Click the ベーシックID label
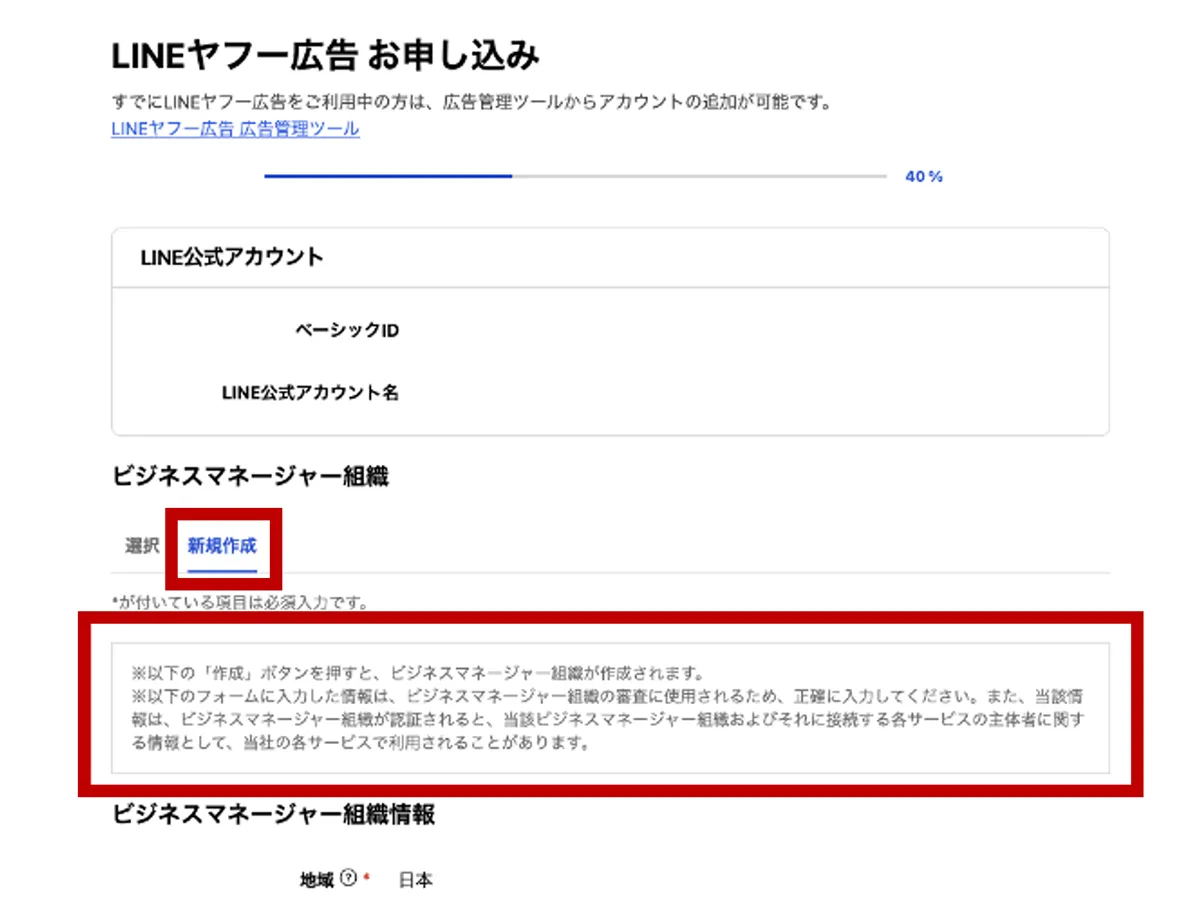 [x=347, y=330]
